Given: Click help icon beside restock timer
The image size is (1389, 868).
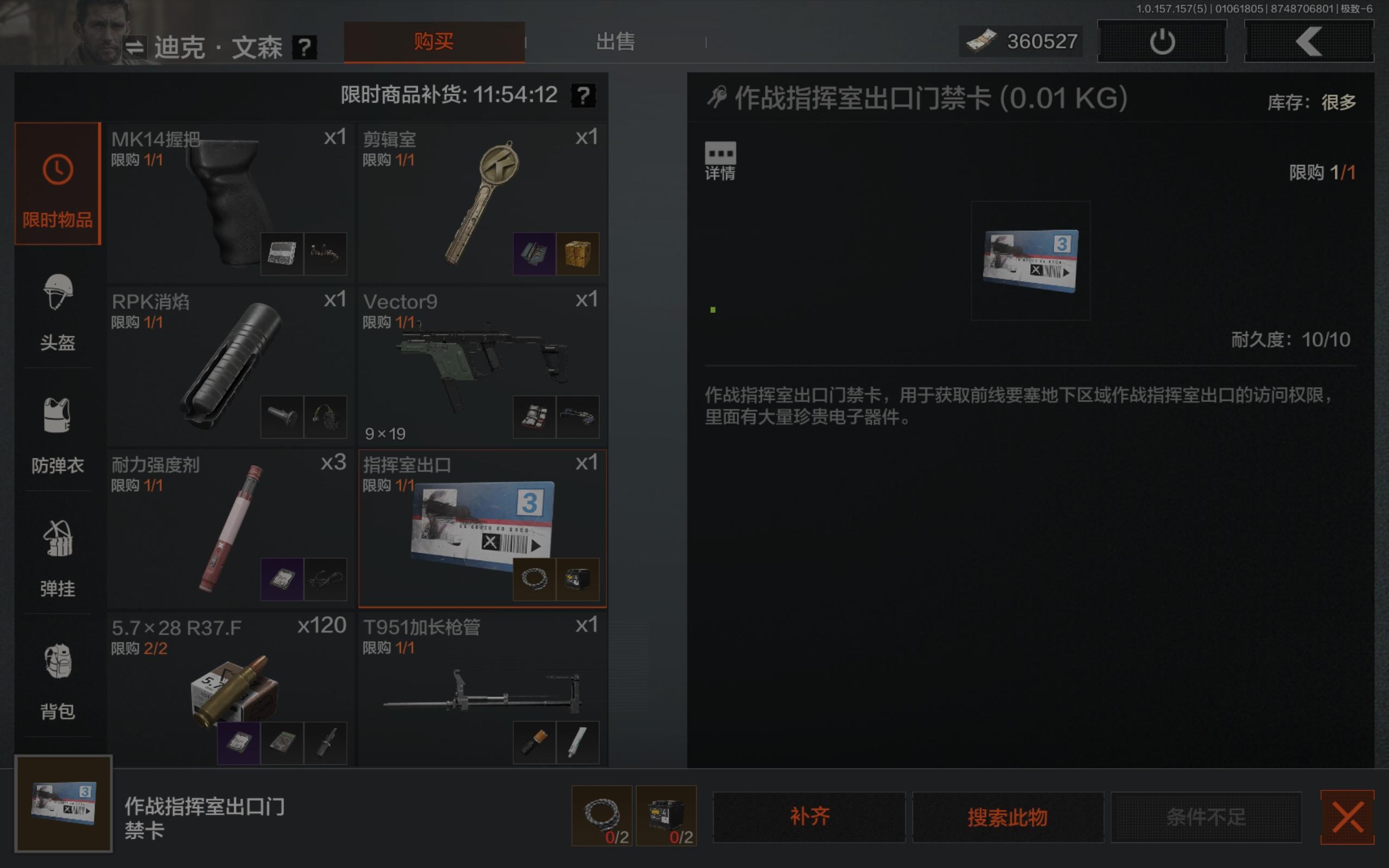Looking at the screenshot, I should 583,95.
